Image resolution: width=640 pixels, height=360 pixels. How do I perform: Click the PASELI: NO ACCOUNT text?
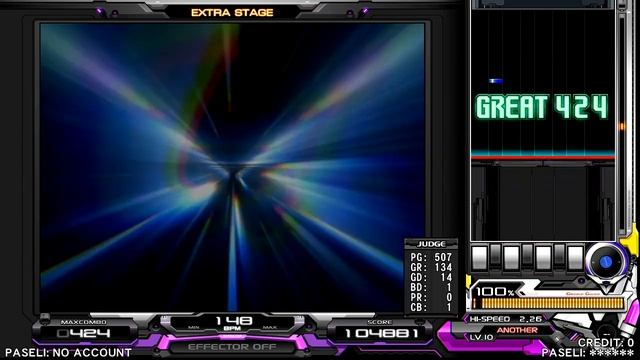(x=68, y=353)
